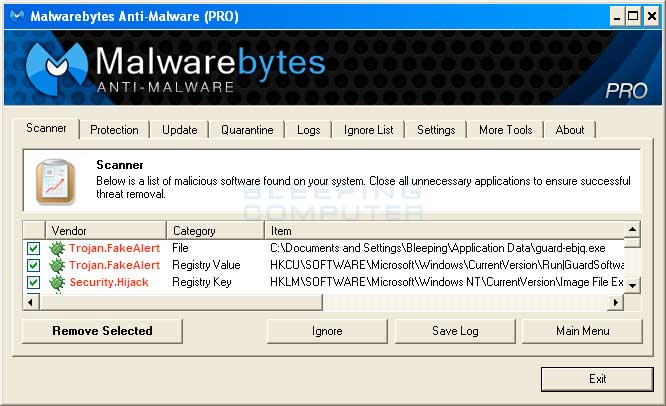This screenshot has height=406, width=666.
Task: Click the Exit button
Action: point(597,379)
